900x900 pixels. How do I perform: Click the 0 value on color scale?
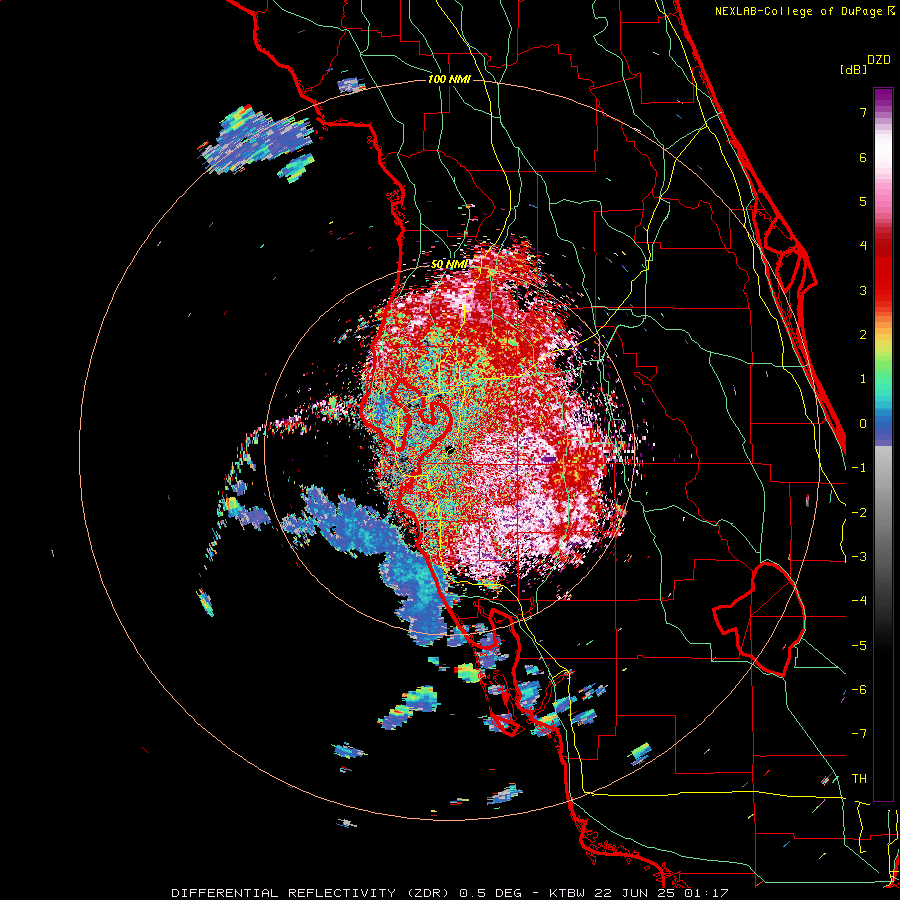[x=863, y=424]
